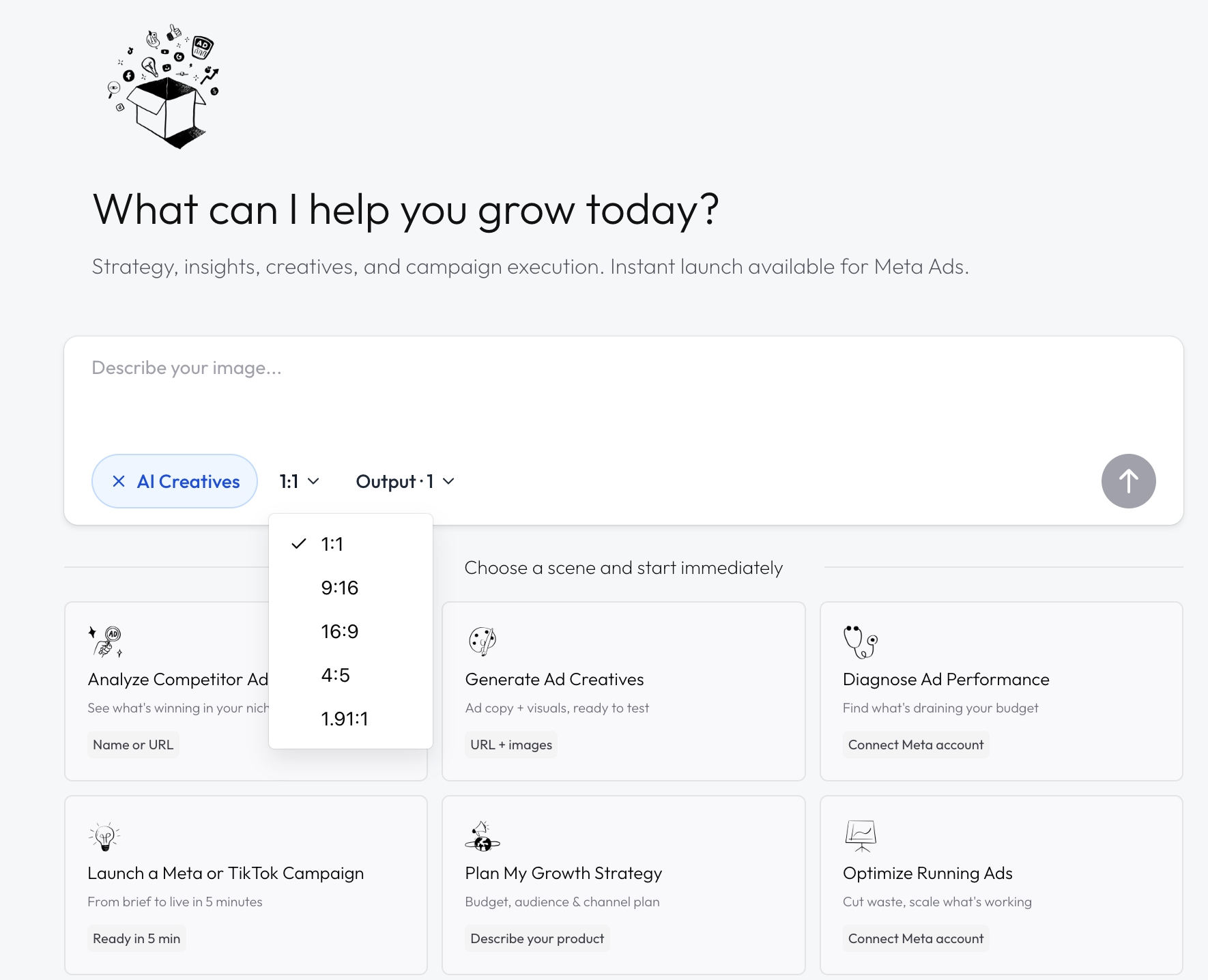Screen dimensions: 1208x980
Task: Click the Plan My Growth Strategy megaphone icon
Action: coord(483,836)
